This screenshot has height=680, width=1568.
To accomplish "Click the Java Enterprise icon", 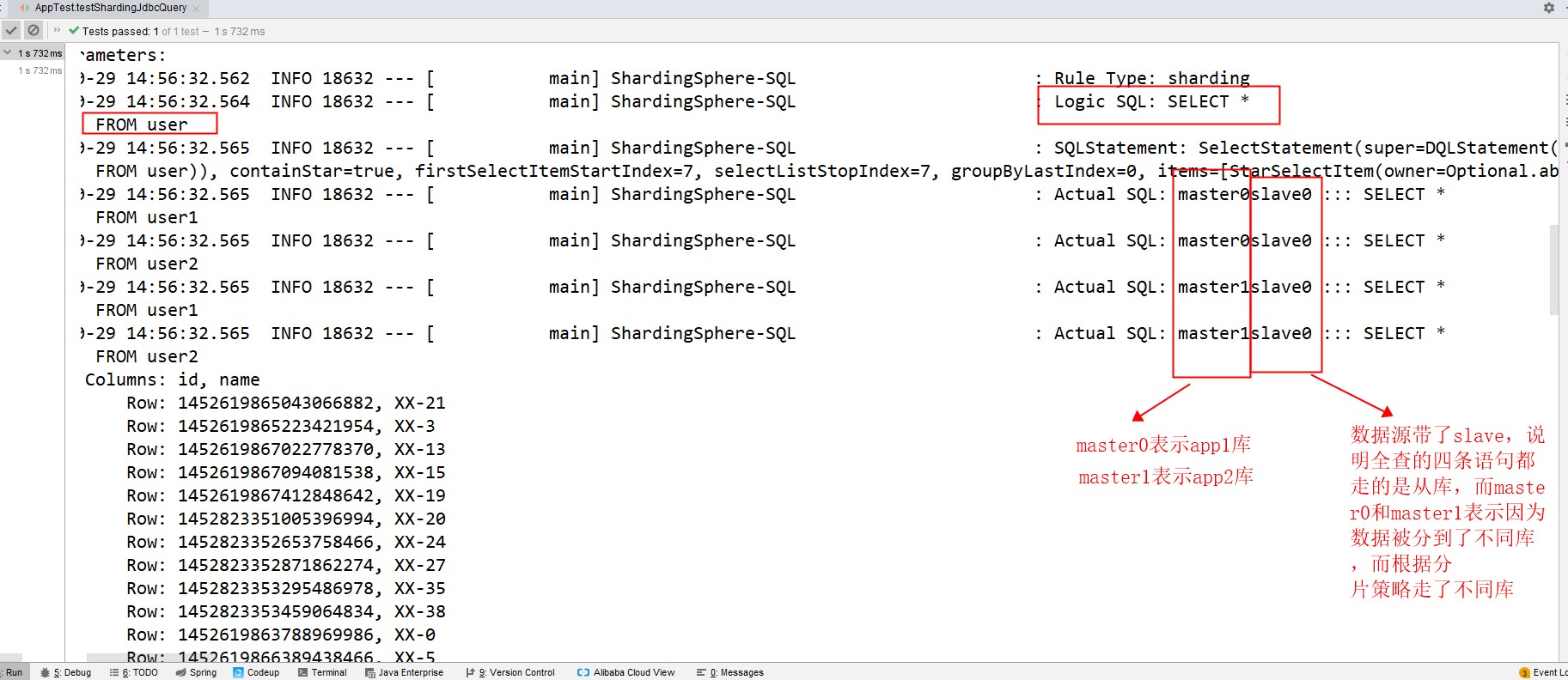I will point(370,673).
